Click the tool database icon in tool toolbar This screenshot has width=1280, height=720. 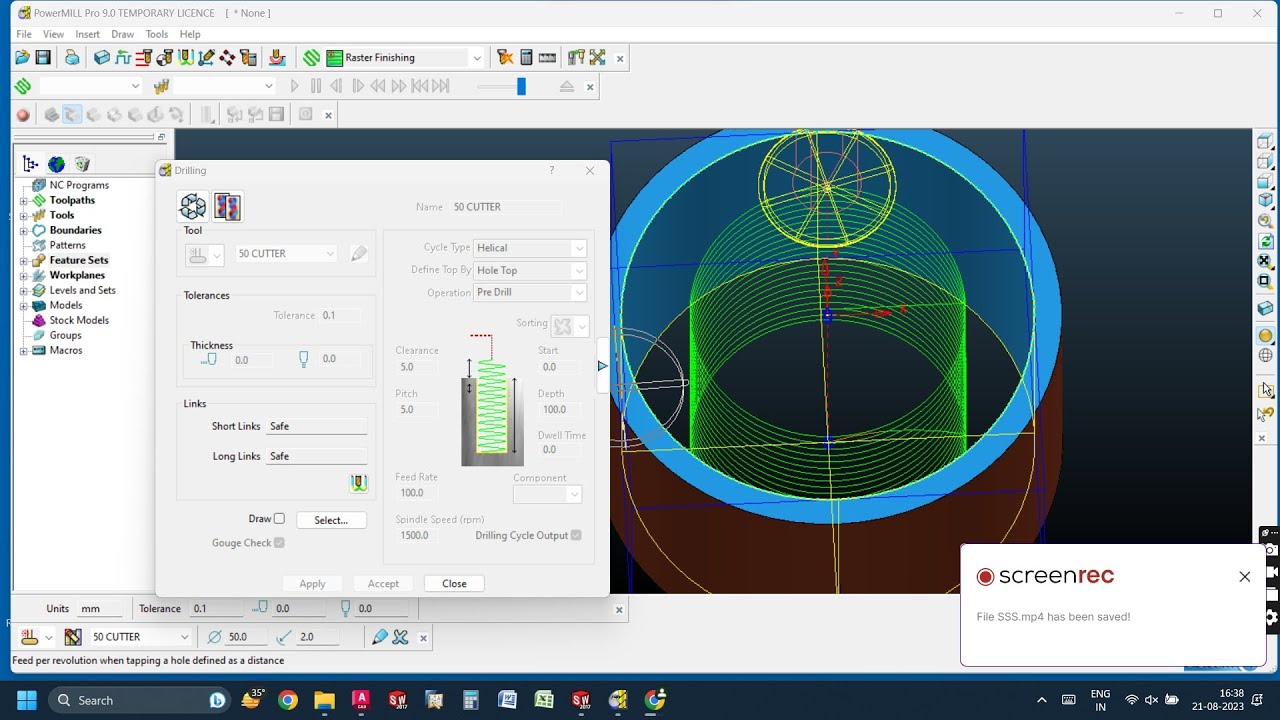73,637
